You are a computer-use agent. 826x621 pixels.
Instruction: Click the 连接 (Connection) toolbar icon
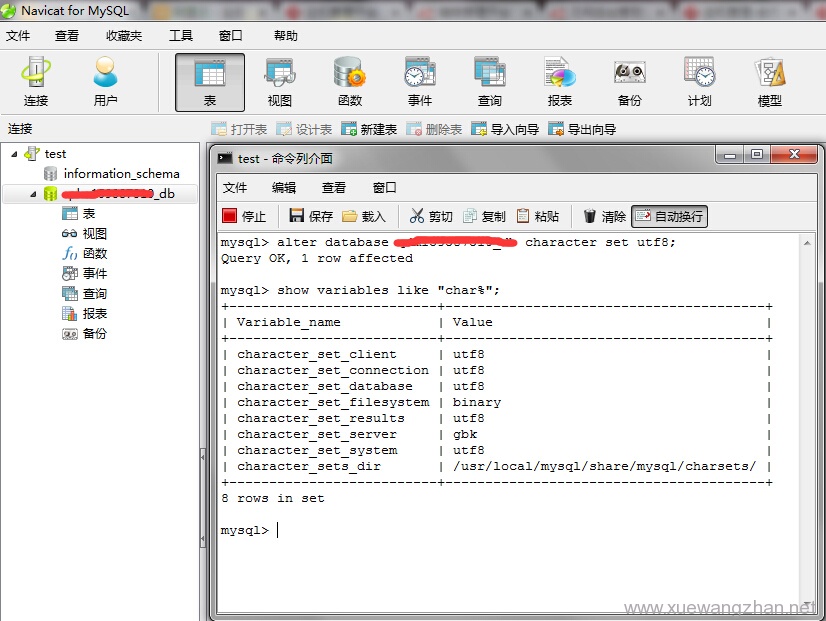pyautogui.click(x=36, y=81)
